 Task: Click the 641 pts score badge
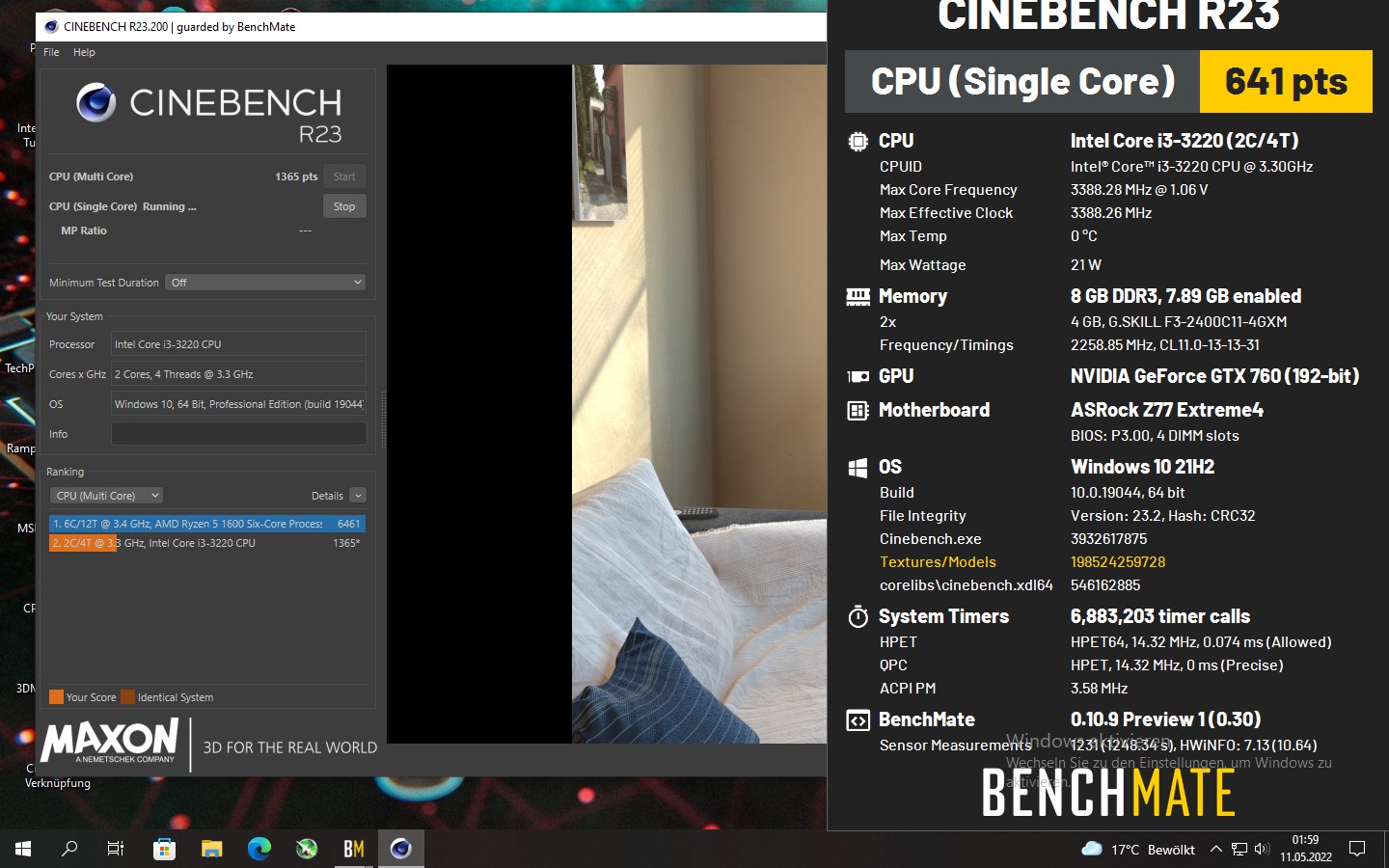(x=1286, y=82)
